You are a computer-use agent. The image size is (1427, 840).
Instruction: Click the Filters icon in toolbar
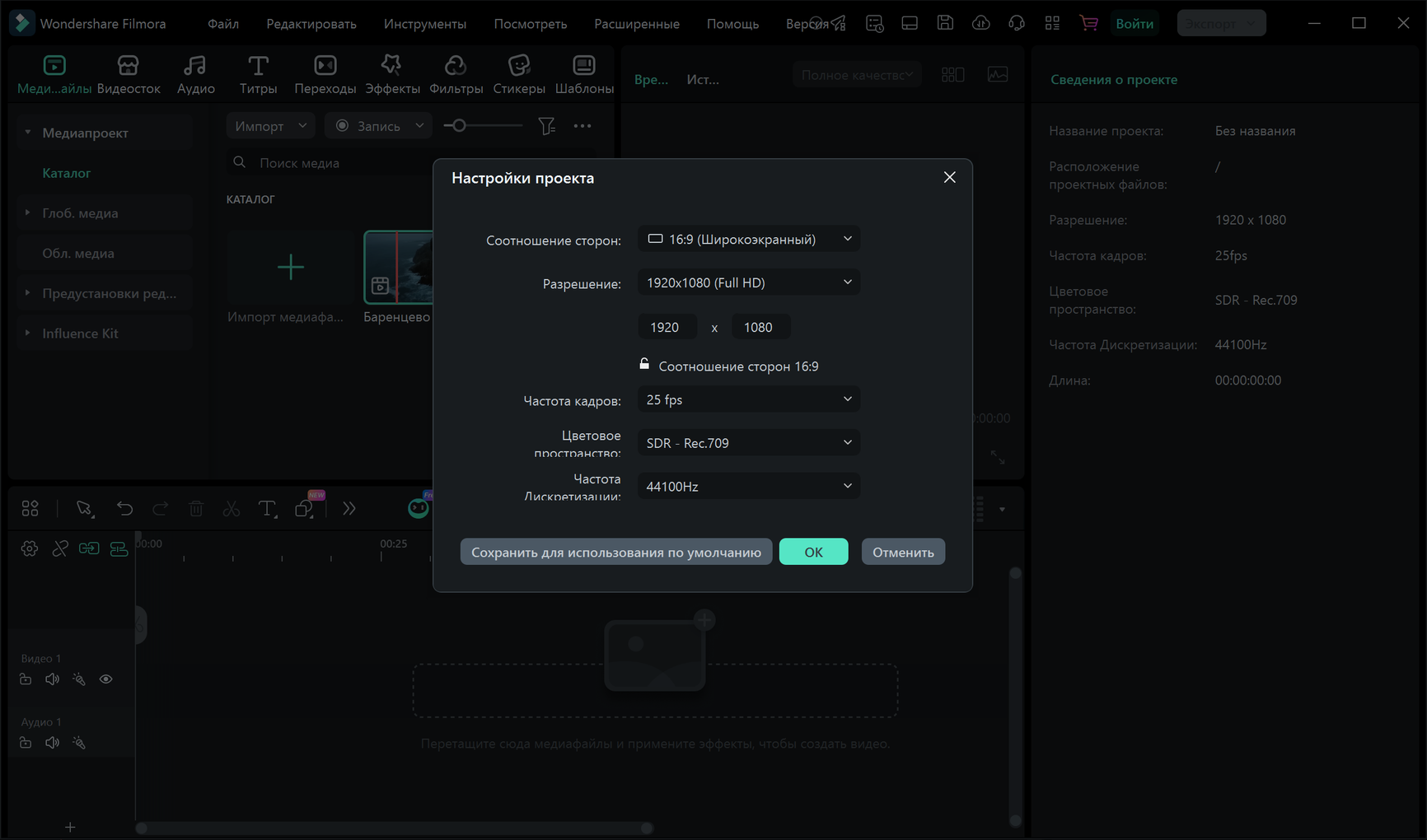455,66
